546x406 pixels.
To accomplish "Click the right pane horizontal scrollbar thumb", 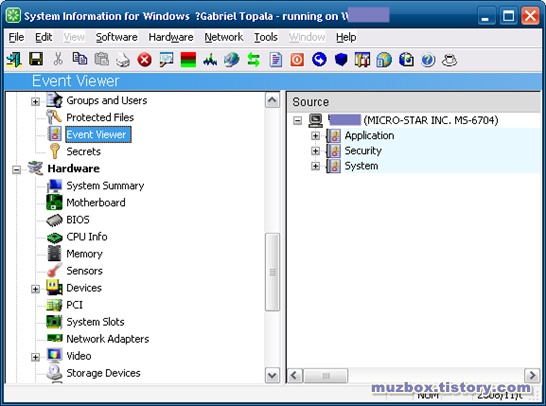I will coord(325,376).
